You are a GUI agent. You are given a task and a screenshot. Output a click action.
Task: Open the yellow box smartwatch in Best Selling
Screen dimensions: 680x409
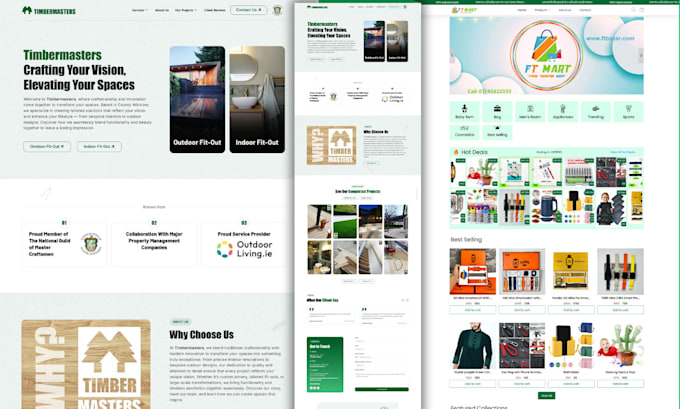[571, 272]
